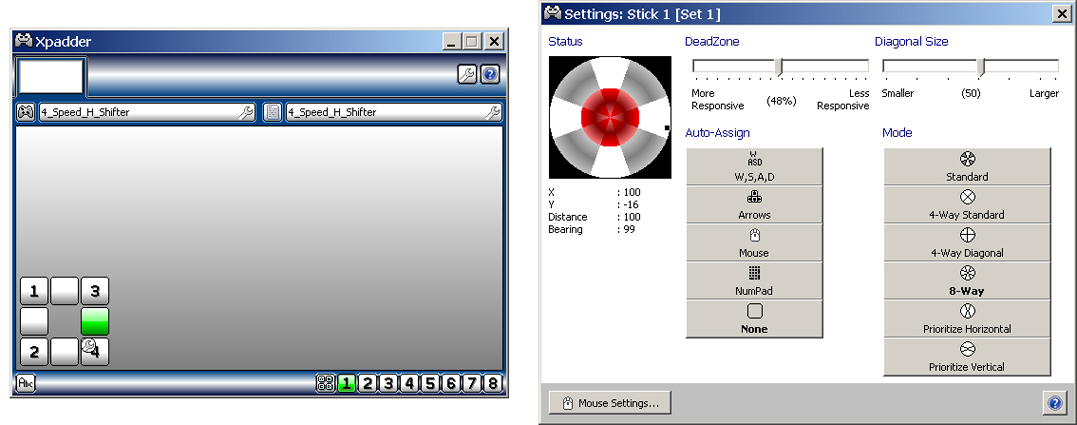Switch to the green set 1
The image size is (1077, 425).
coord(346,384)
